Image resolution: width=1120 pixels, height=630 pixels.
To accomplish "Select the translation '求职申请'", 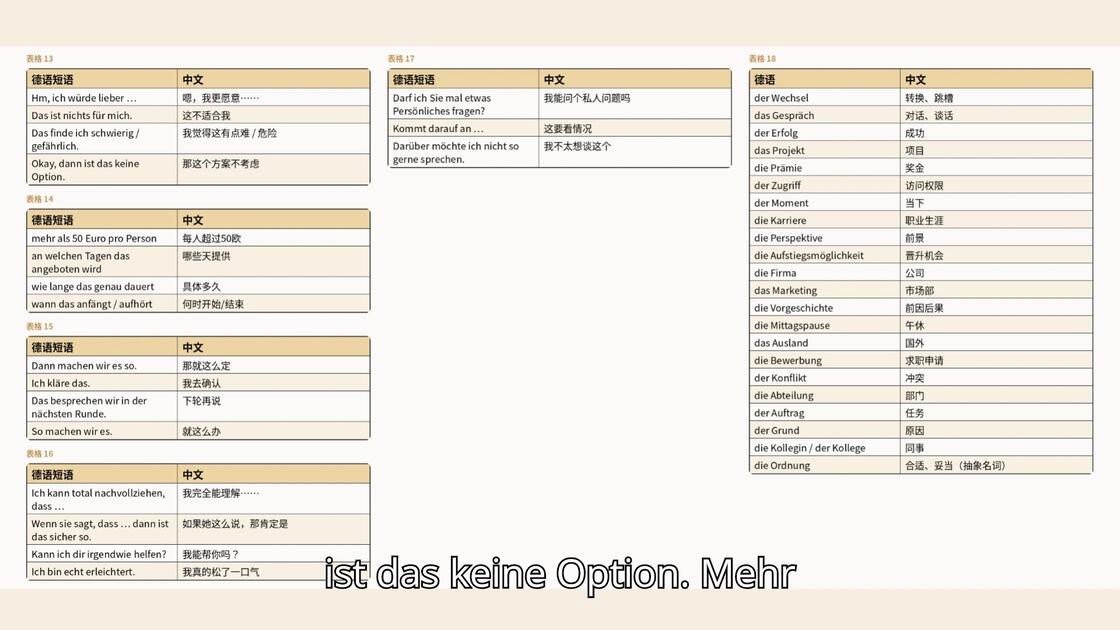I will point(924,361).
